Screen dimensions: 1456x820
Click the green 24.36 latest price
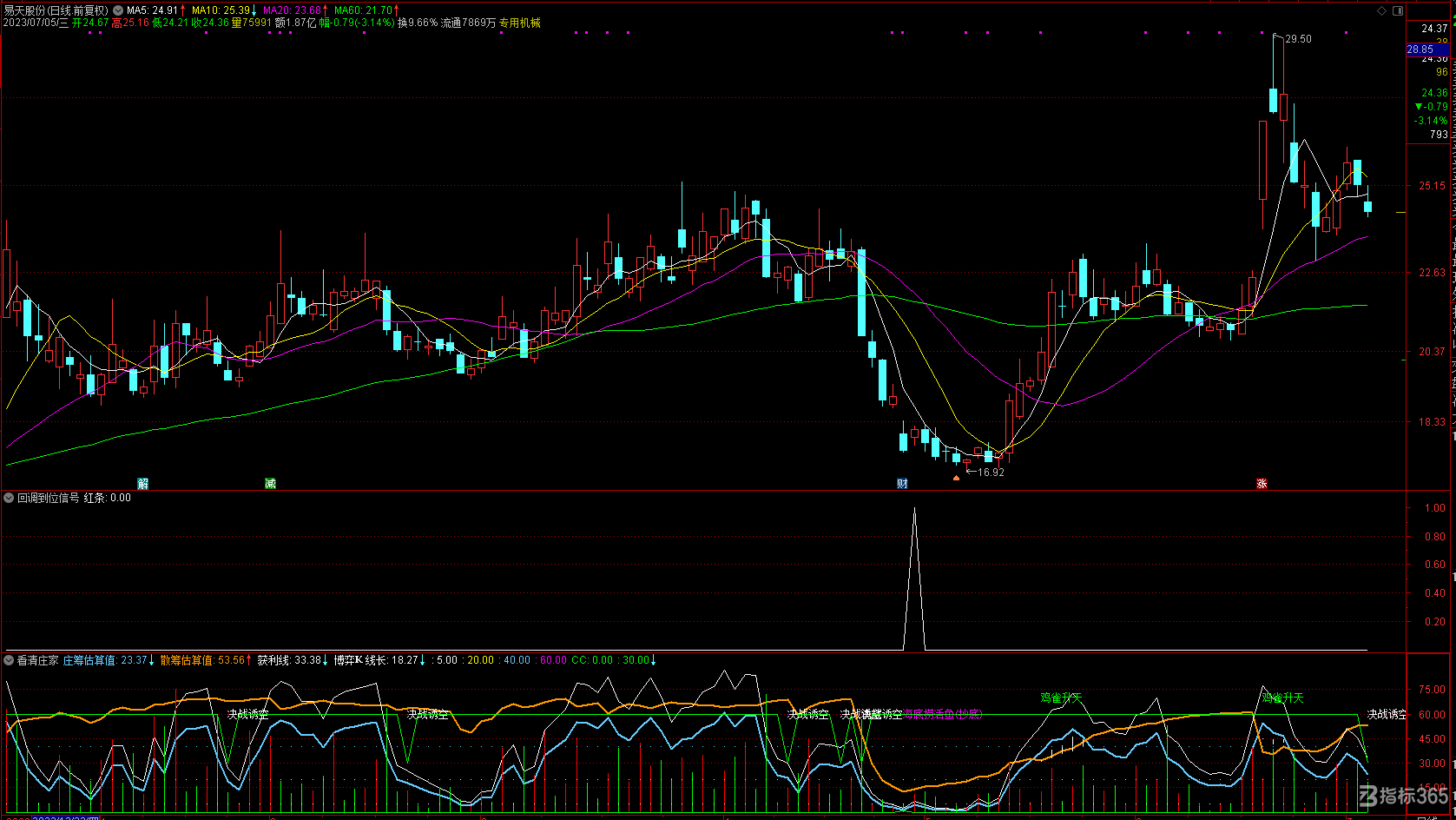1434,93
